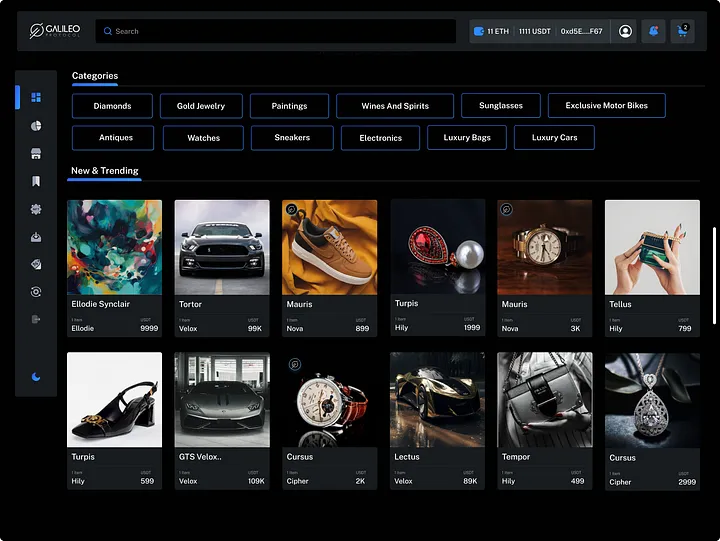Click the wallet icon beside 11 ETH
The width and height of the screenshot is (720, 541).
(x=478, y=31)
